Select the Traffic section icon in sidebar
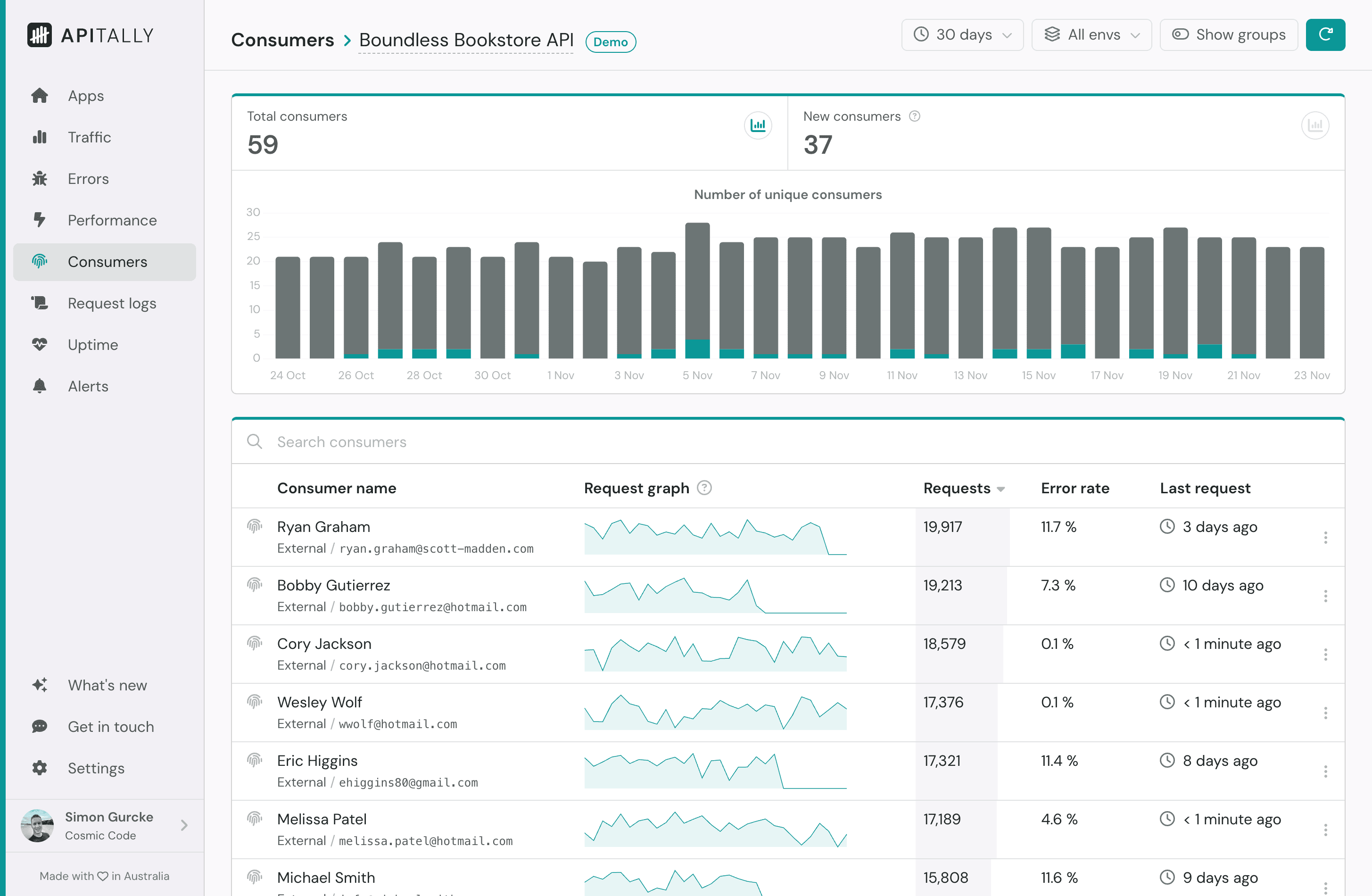Screen dimensions: 1372x896 [x=39, y=137]
